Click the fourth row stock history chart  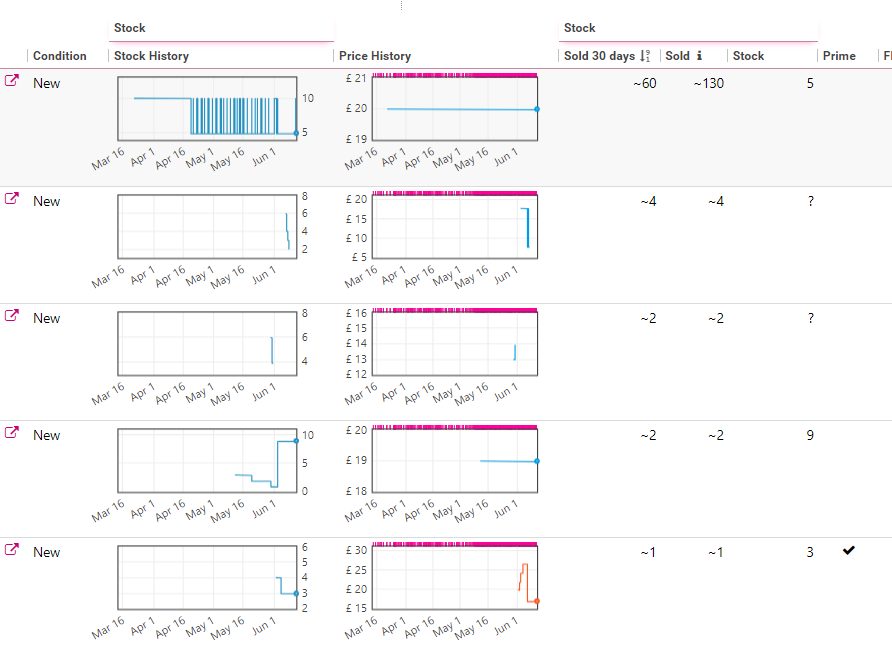coord(207,460)
